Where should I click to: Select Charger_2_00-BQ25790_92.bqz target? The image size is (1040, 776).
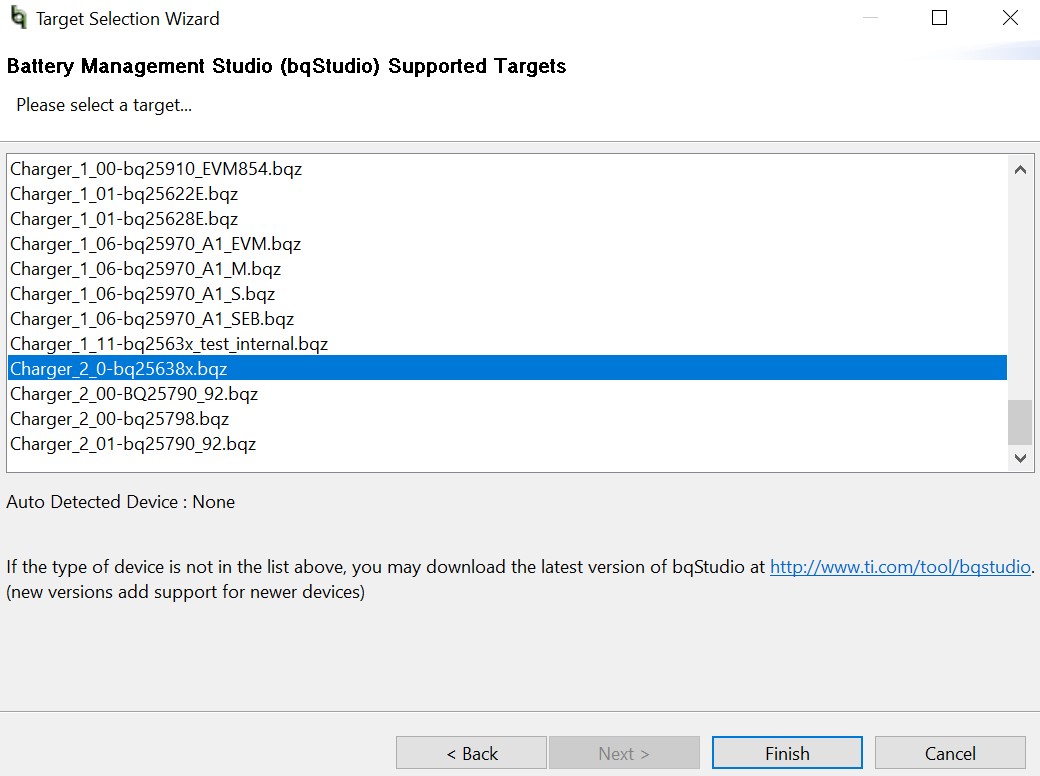pos(134,394)
